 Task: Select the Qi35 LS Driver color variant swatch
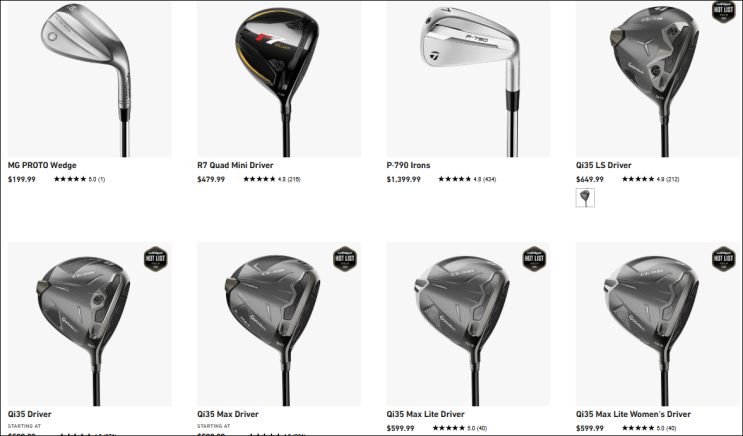585,198
